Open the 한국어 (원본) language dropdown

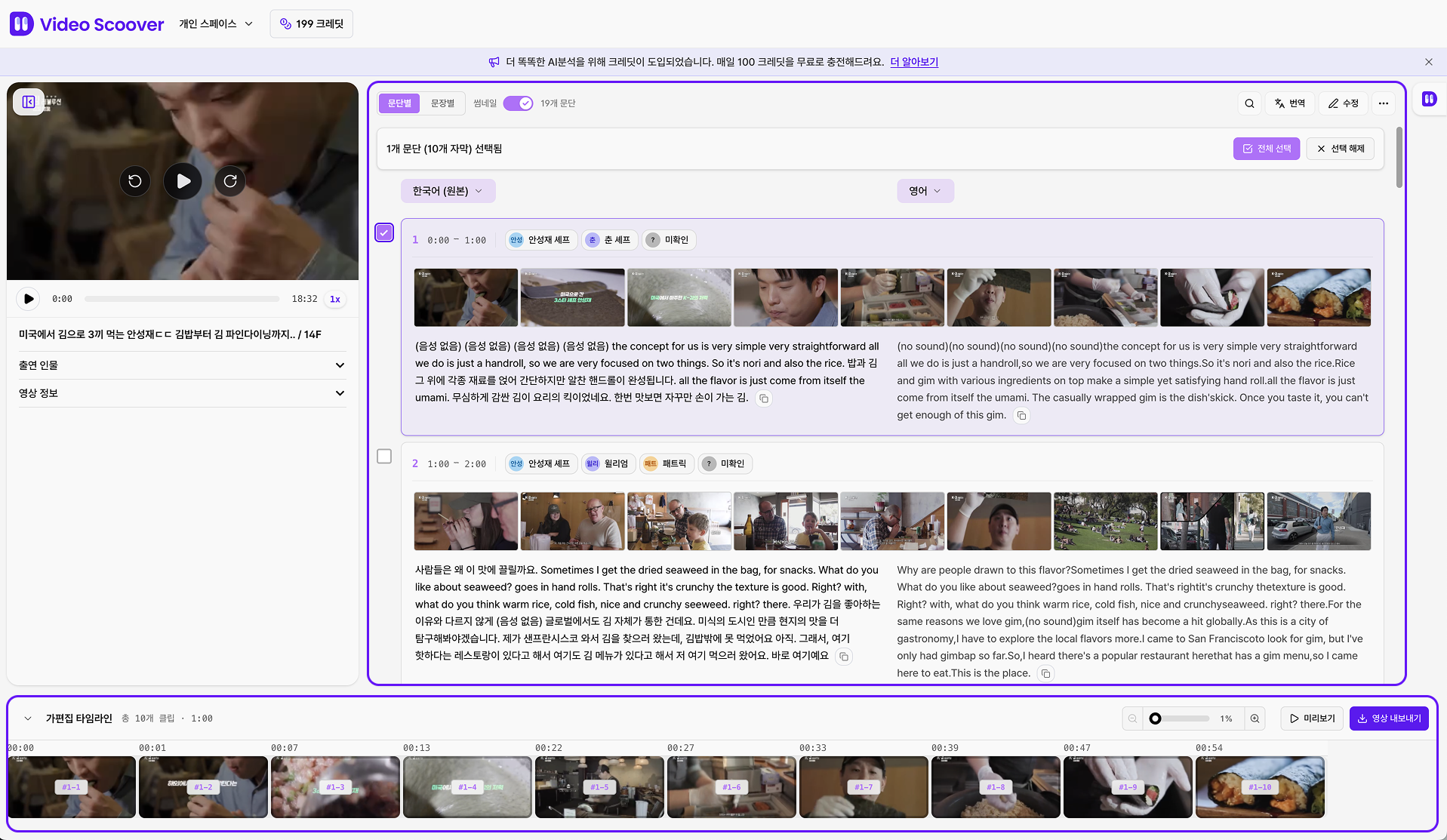(x=448, y=191)
